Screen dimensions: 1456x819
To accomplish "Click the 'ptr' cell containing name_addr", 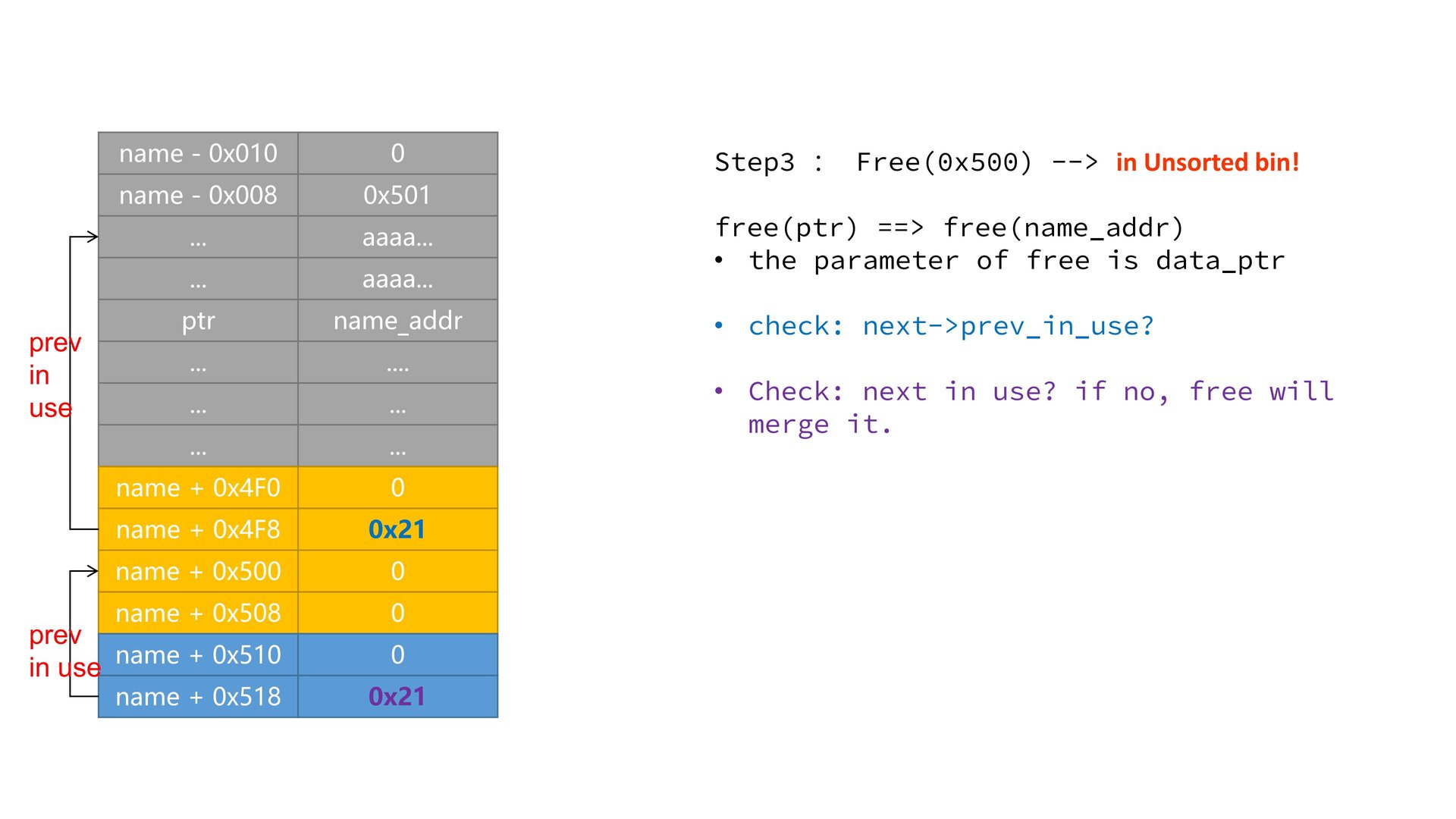I will [x=199, y=320].
